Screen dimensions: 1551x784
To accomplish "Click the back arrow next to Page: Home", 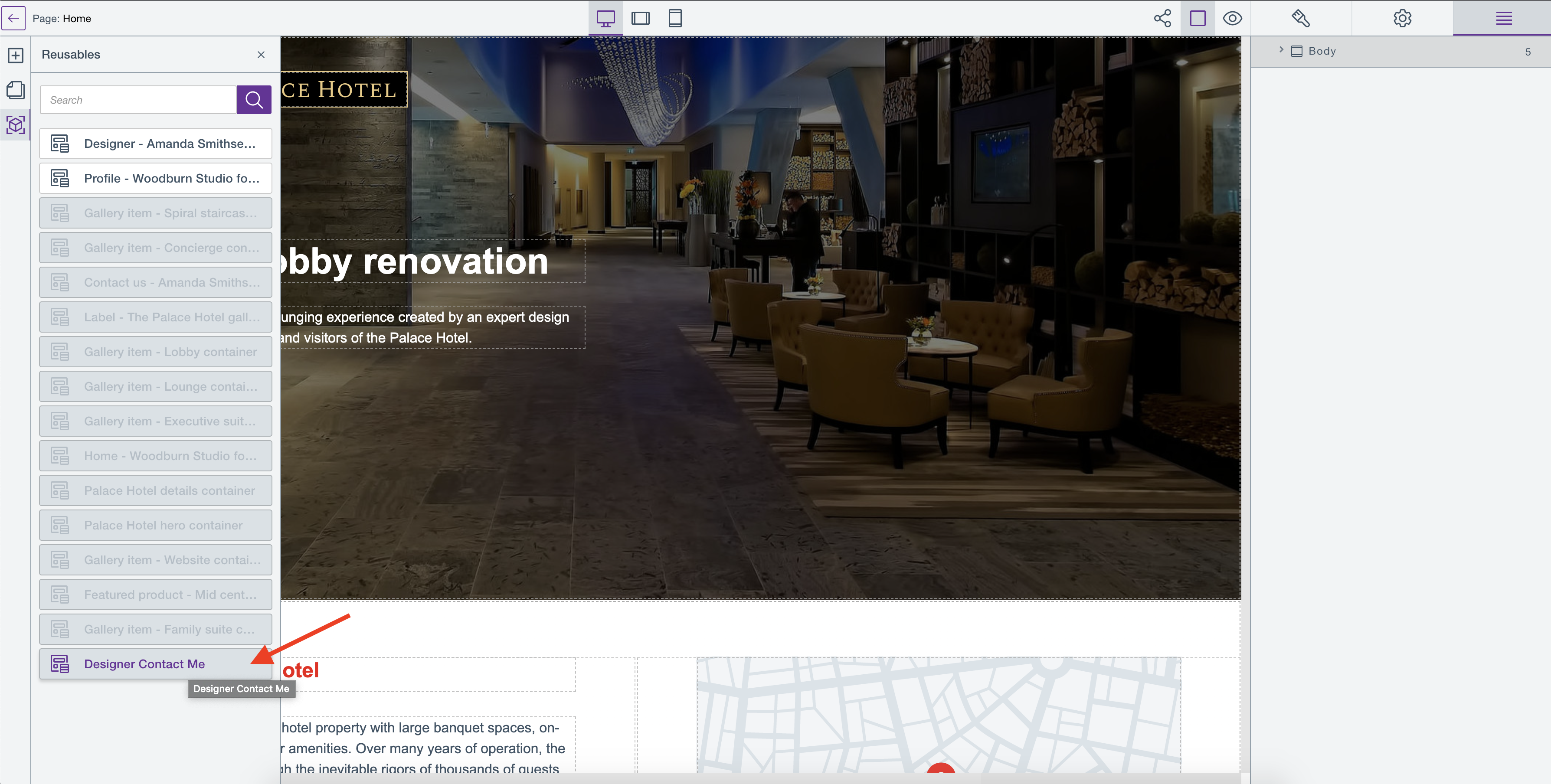I will pyautogui.click(x=13, y=18).
